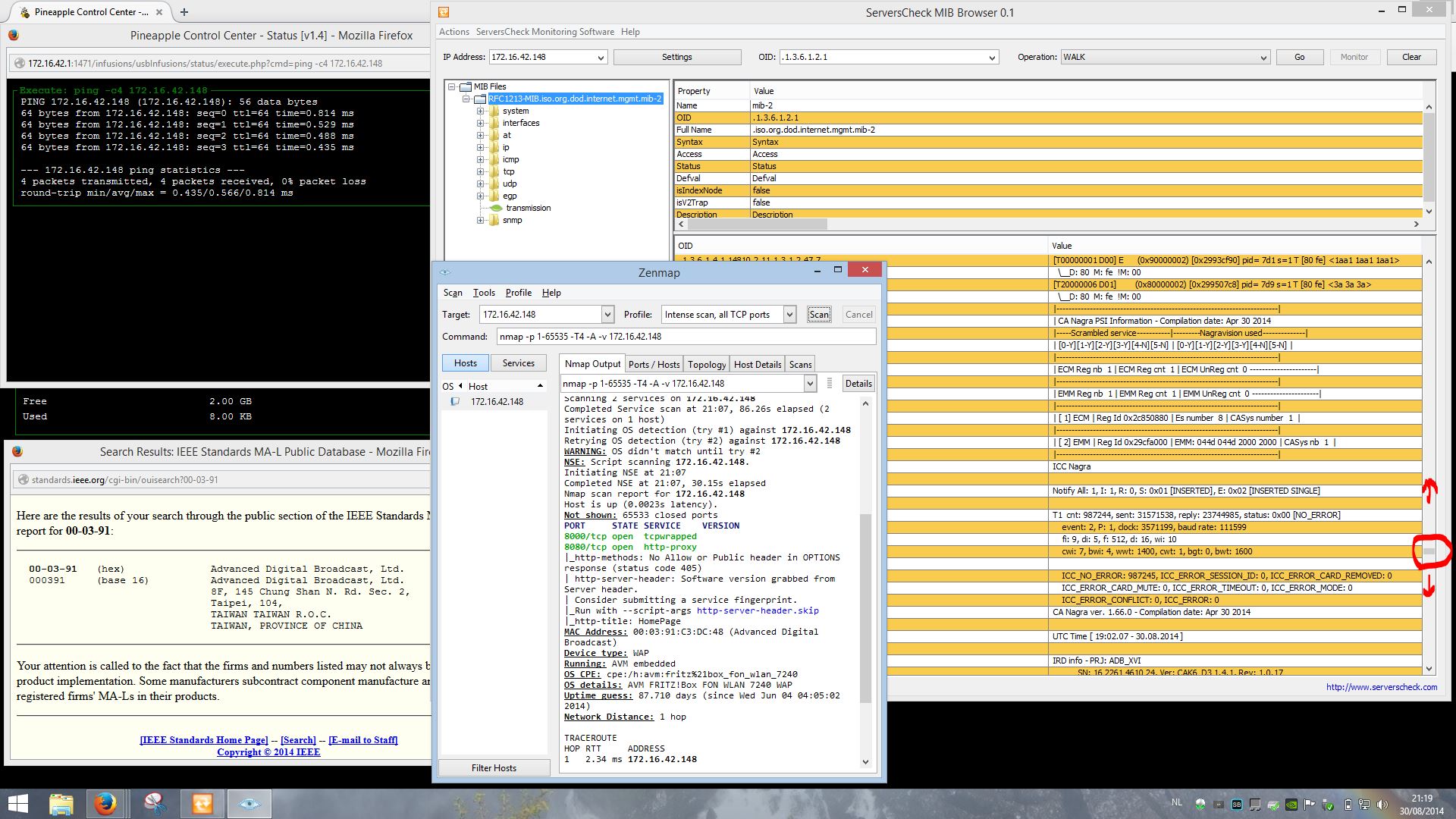1456x819 pixels.
Task: Expand the snmp folder in MIB tree
Action: coord(480,220)
